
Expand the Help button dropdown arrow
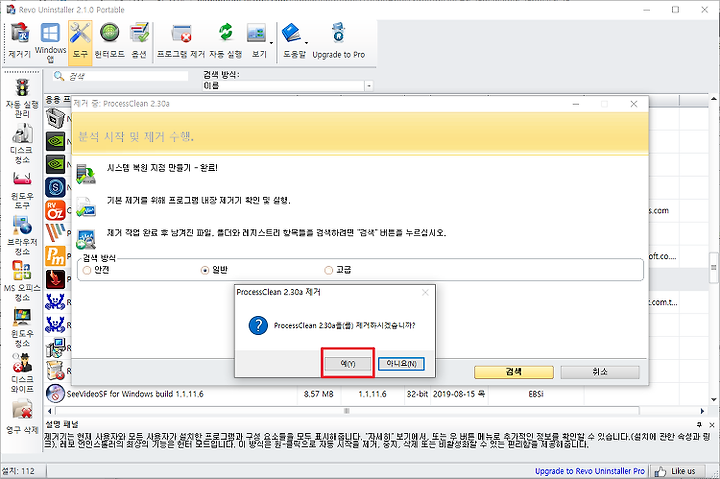[x=306, y=43]
